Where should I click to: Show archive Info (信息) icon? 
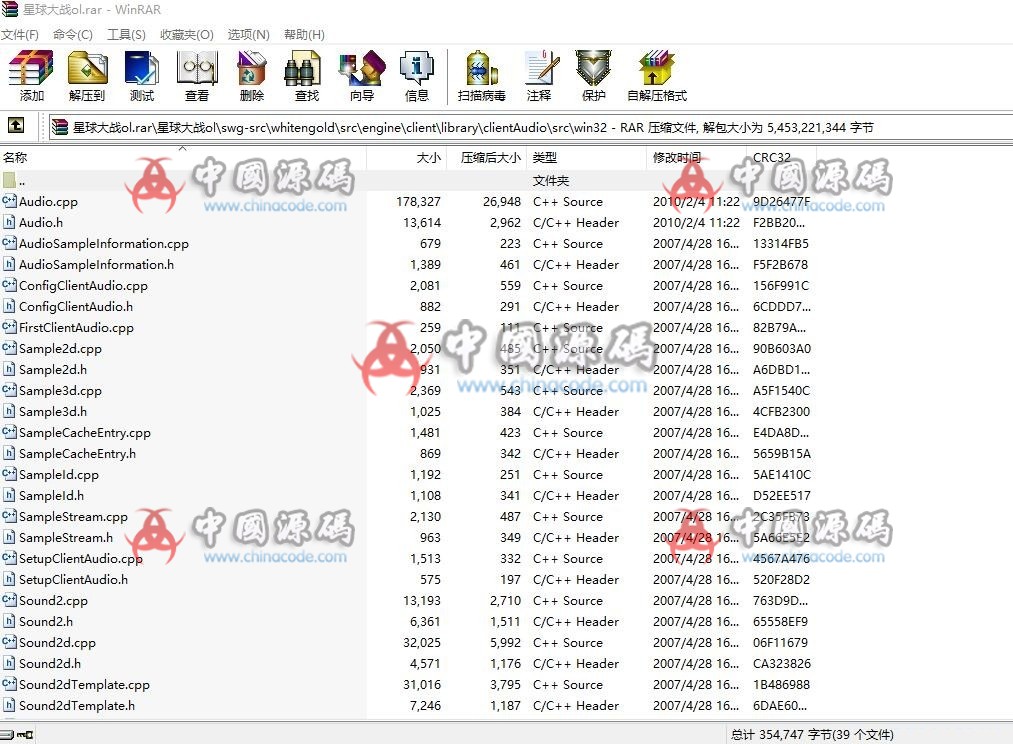tap(416, 76)
